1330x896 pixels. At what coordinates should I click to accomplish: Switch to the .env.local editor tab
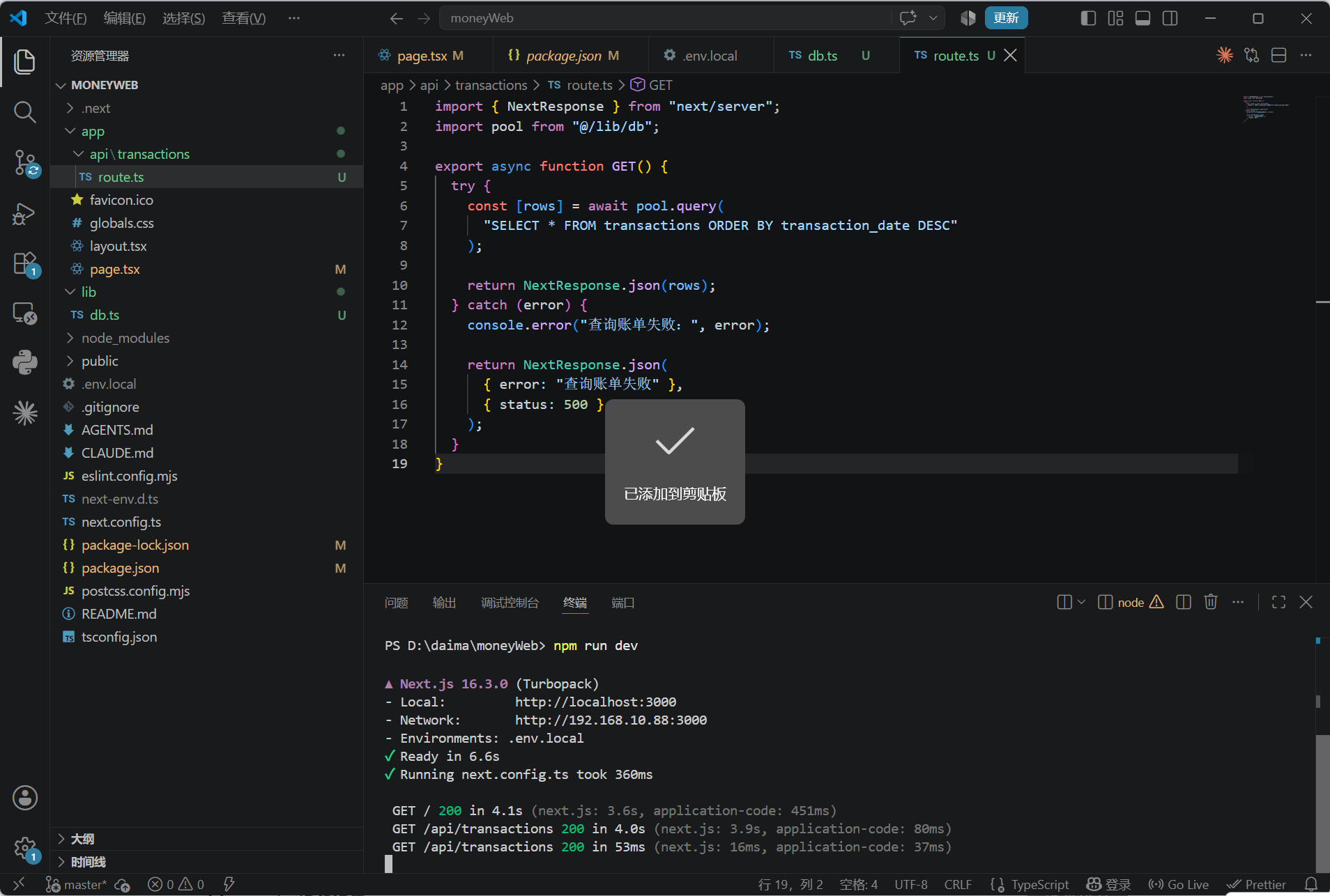click(711, 55)
